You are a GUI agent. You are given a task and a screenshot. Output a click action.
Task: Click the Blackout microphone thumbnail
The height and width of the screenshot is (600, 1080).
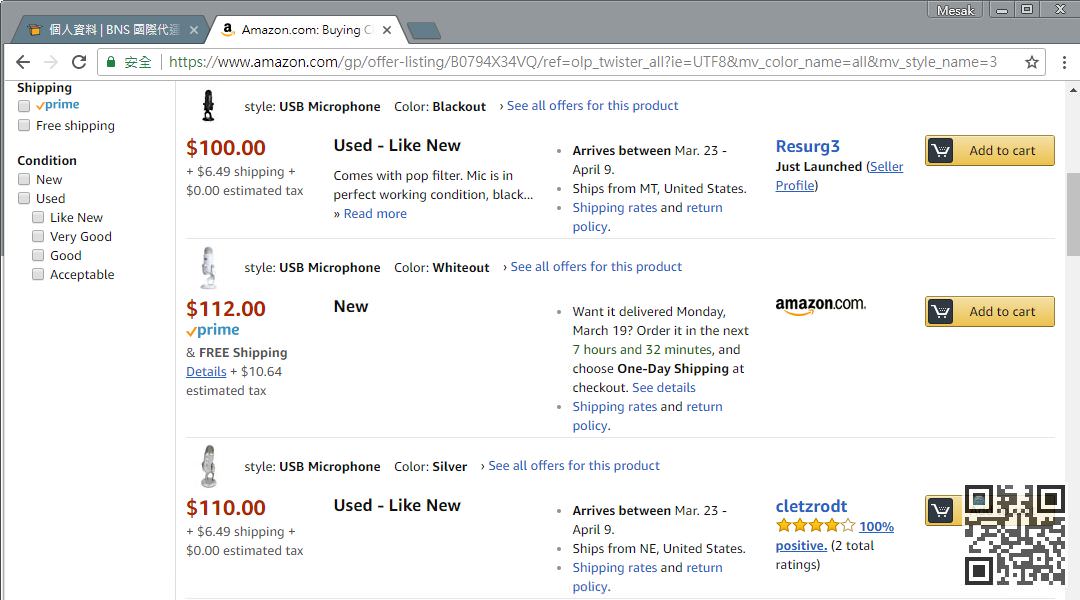coord(208,106)
